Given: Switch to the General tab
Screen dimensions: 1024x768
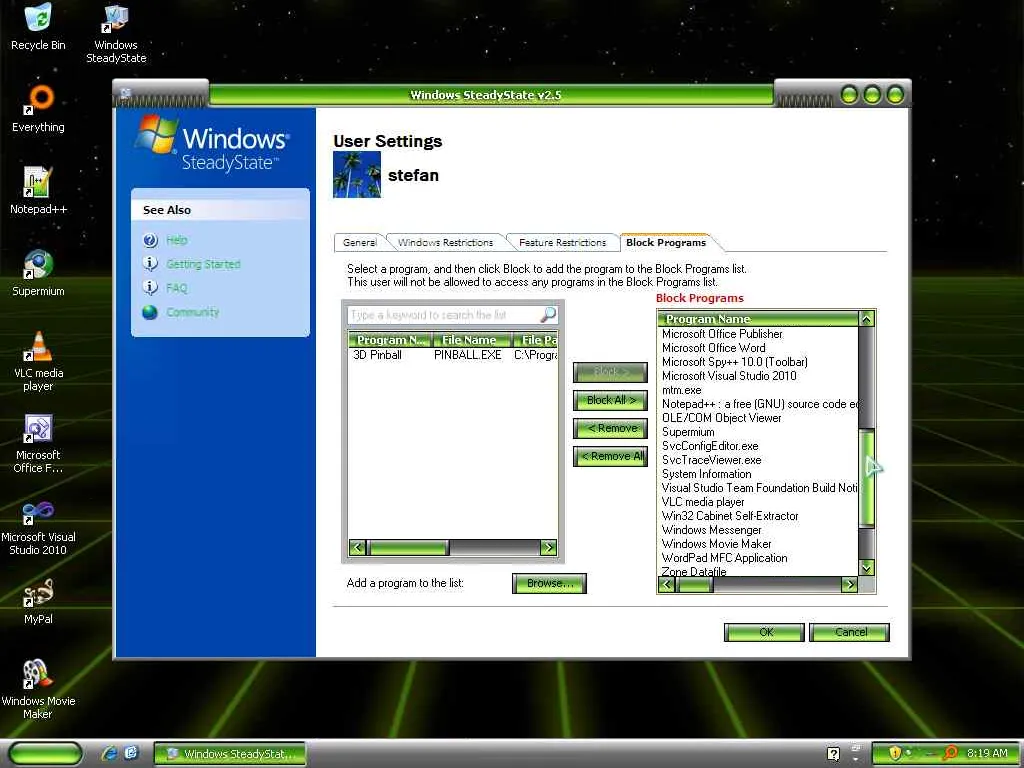Looking at the screenshot, I should coord(359,242).
